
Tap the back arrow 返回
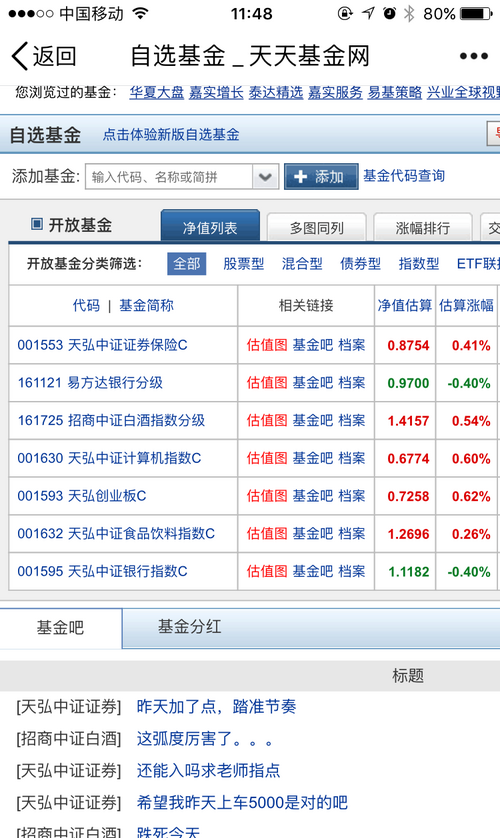[x=44, y=56]
